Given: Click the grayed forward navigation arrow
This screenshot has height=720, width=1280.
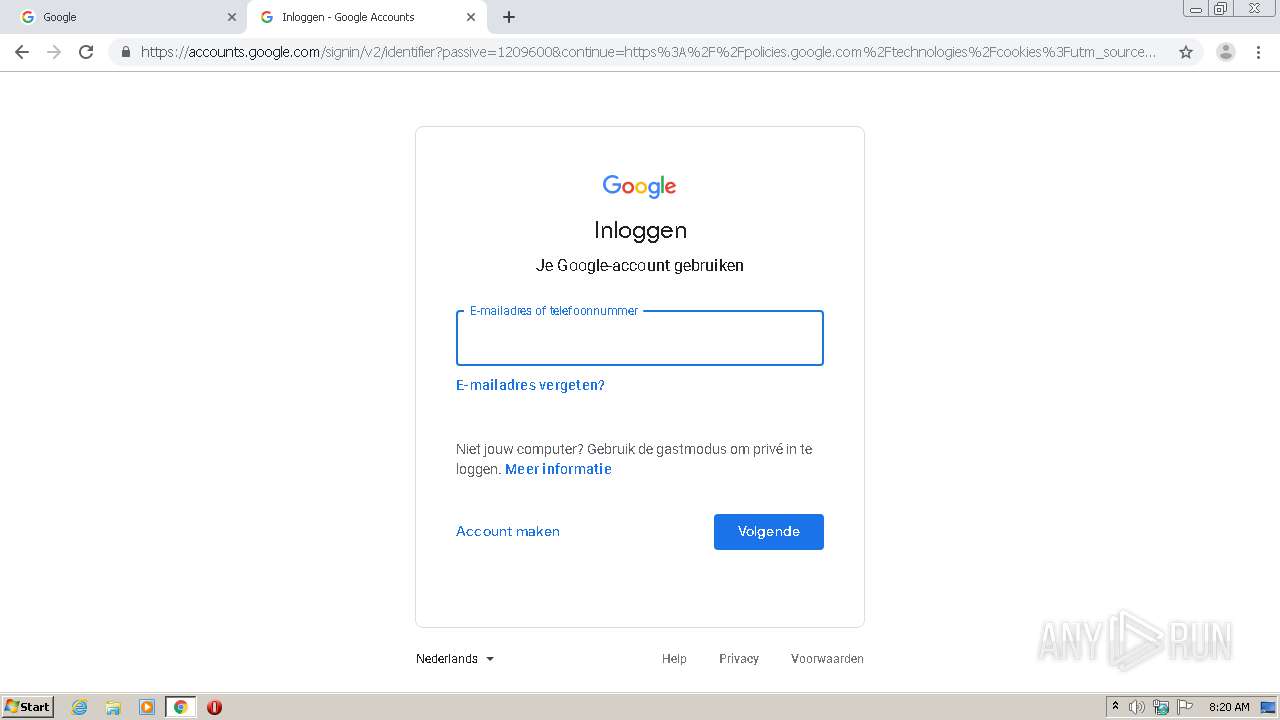Looking at the screenshot, I should click(54, 52).
